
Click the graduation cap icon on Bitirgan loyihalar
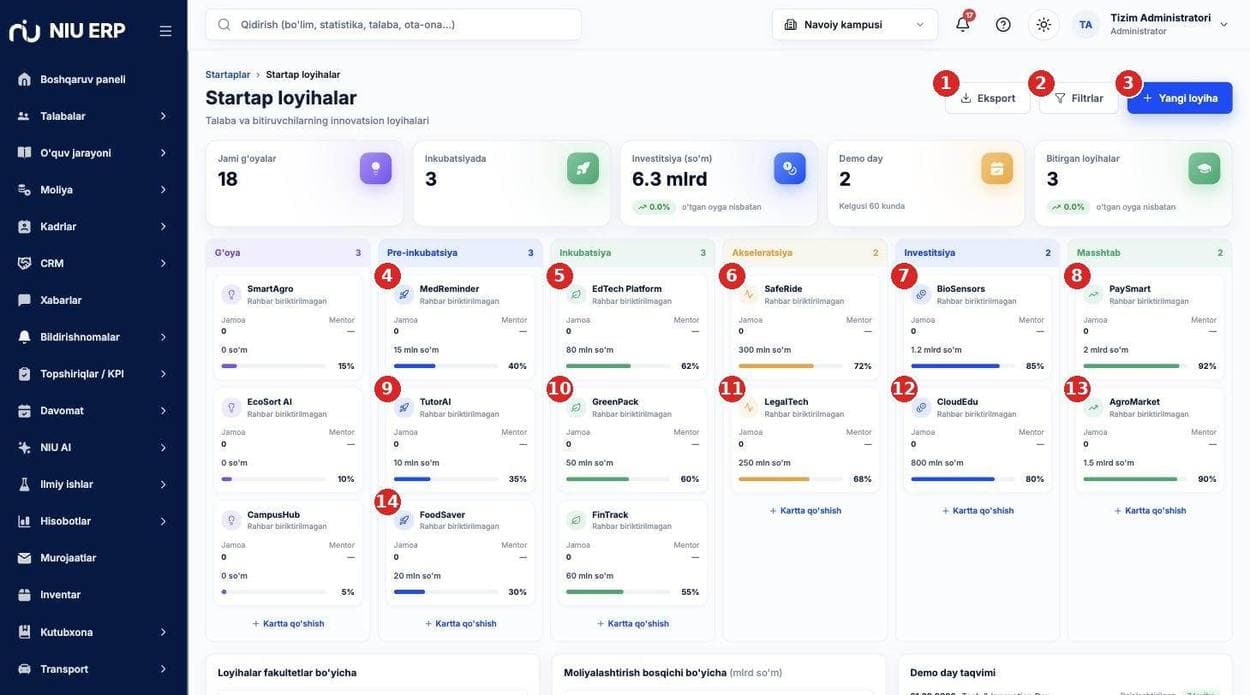coord(1204,168)
